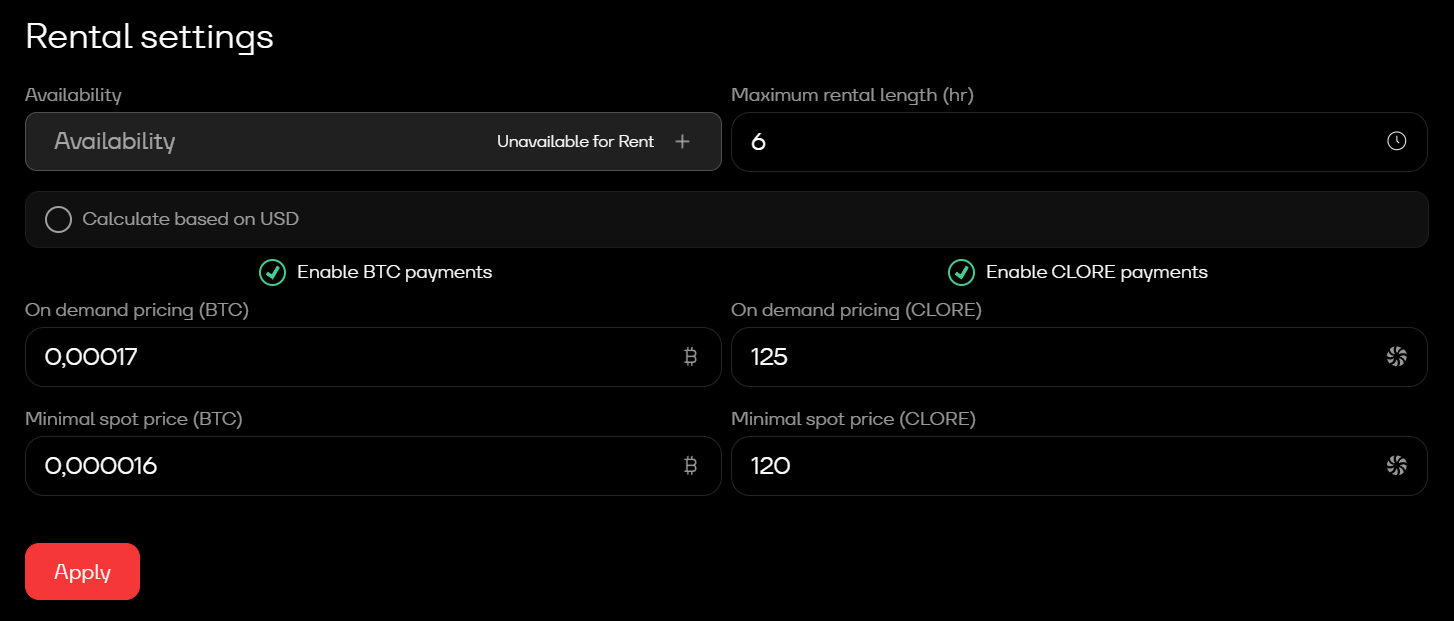Click the Rental settings heading

149,37
